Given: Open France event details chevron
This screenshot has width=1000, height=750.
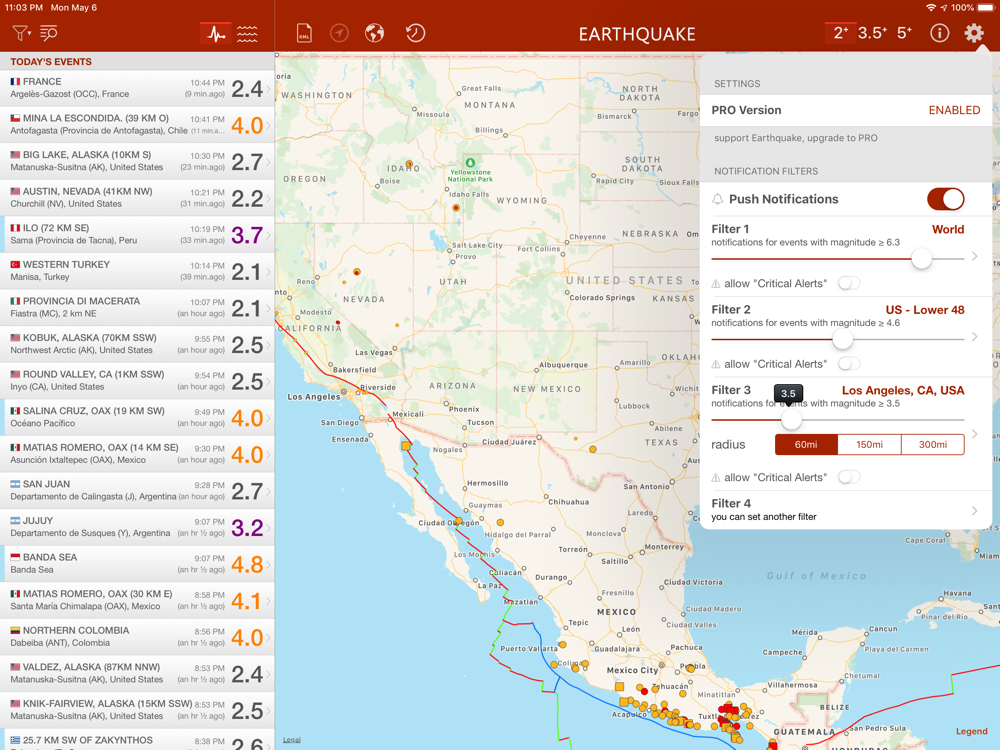Looking at the screenshot, I should click(268, 89).
